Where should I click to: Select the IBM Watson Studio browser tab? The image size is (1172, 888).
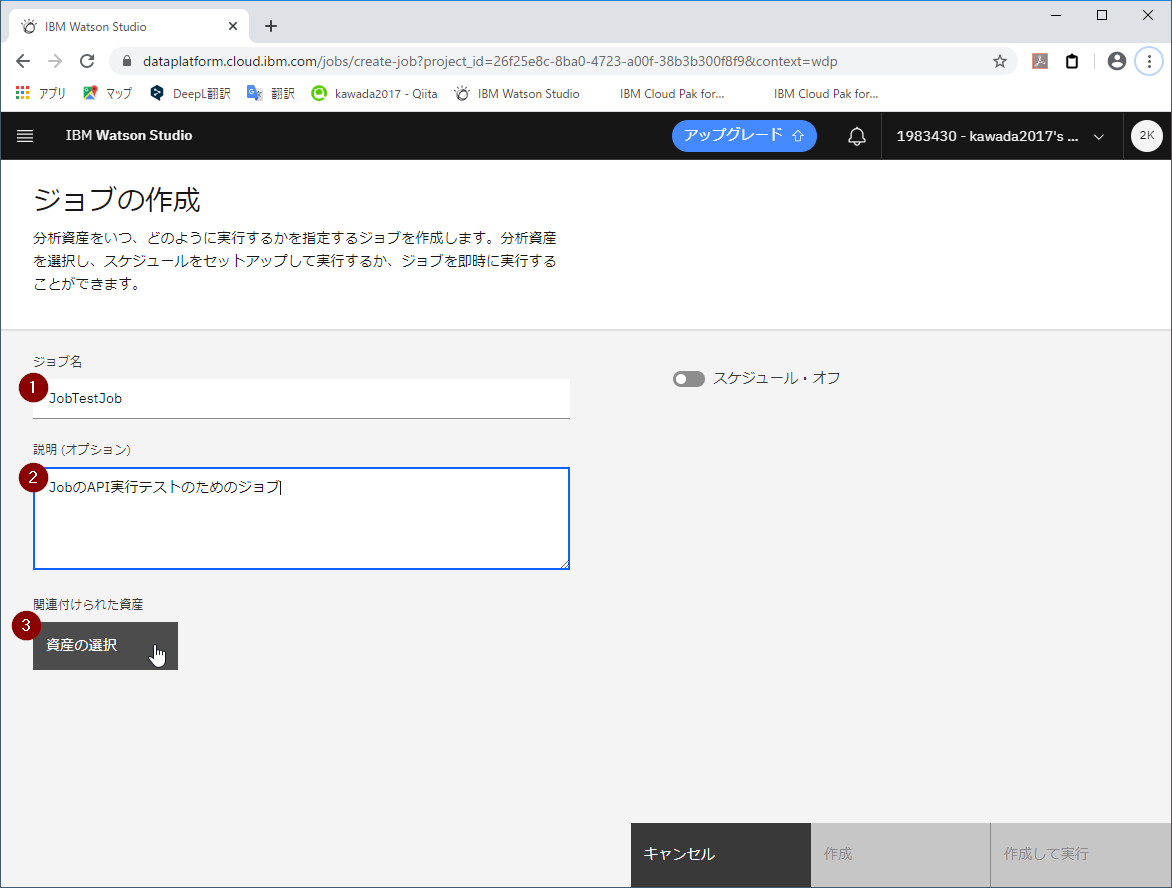129,26
